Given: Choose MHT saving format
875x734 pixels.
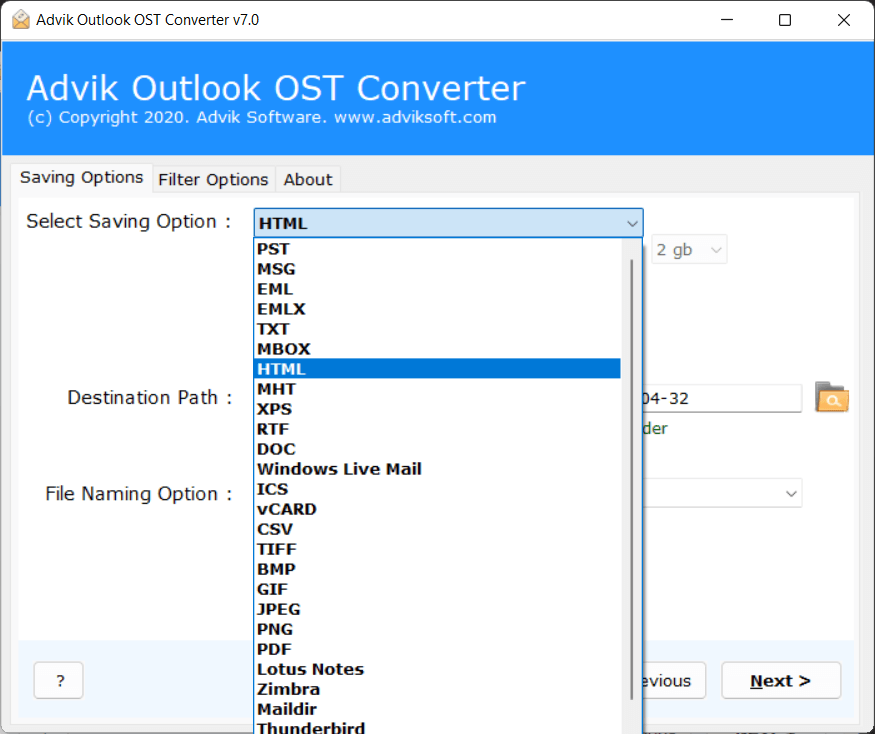Looking at the screenshot, I should [x=437, y=389].
